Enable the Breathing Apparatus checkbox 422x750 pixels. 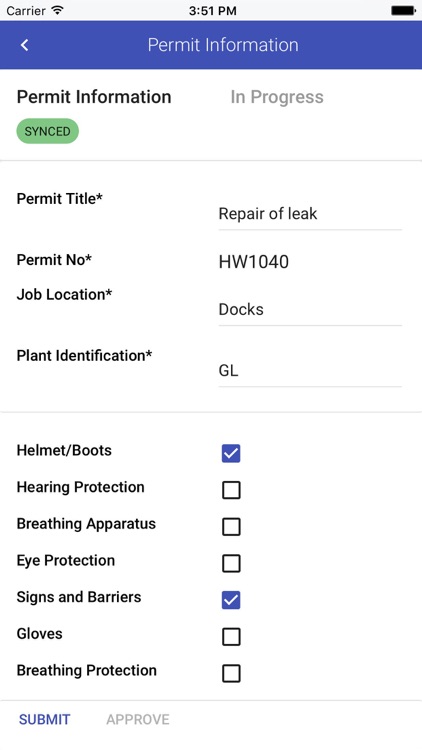pyautogui.click(x=231, y=527)
